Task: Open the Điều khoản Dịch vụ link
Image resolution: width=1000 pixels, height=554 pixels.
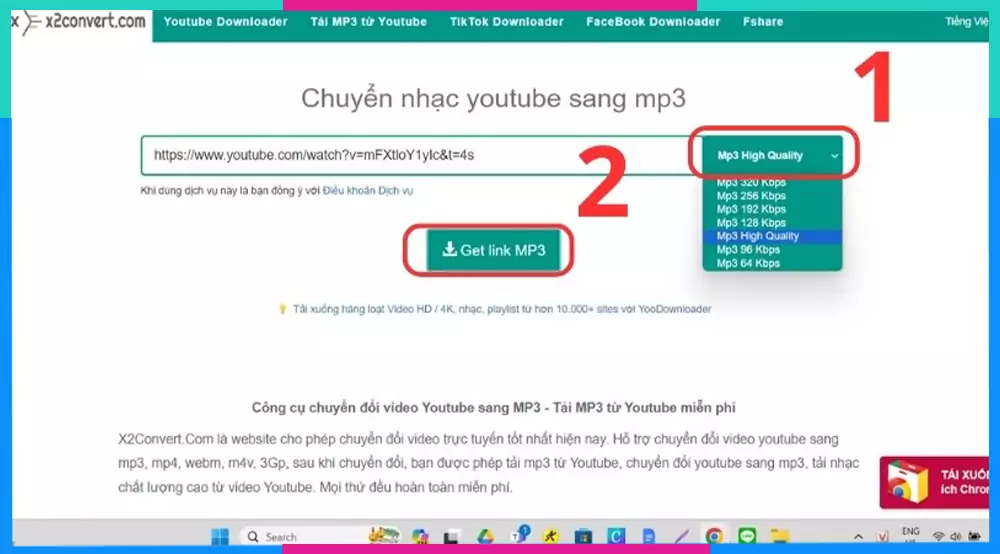Action: click(367, 191)
